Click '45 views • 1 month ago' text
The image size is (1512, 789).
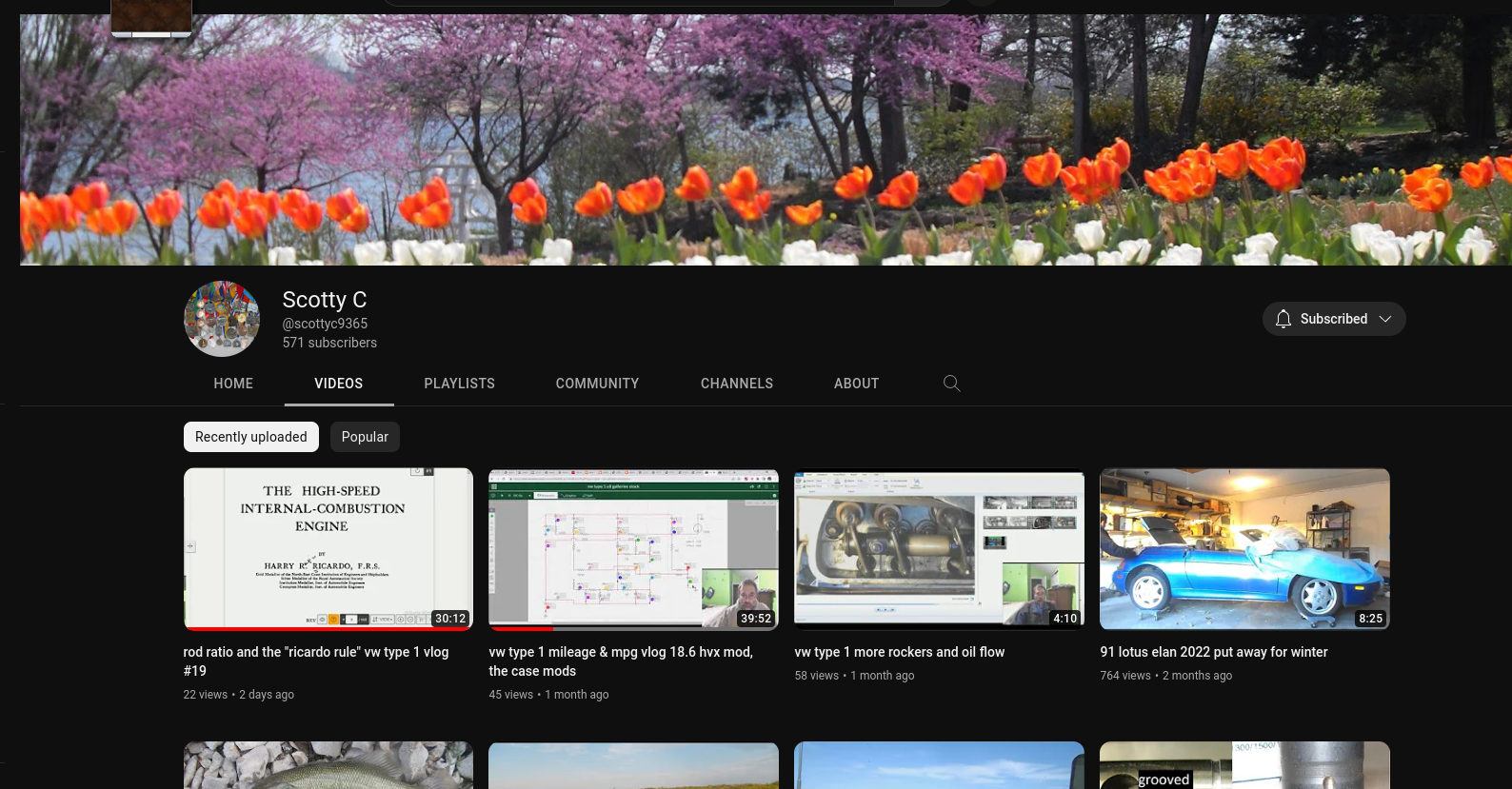[x=548, y=695]
